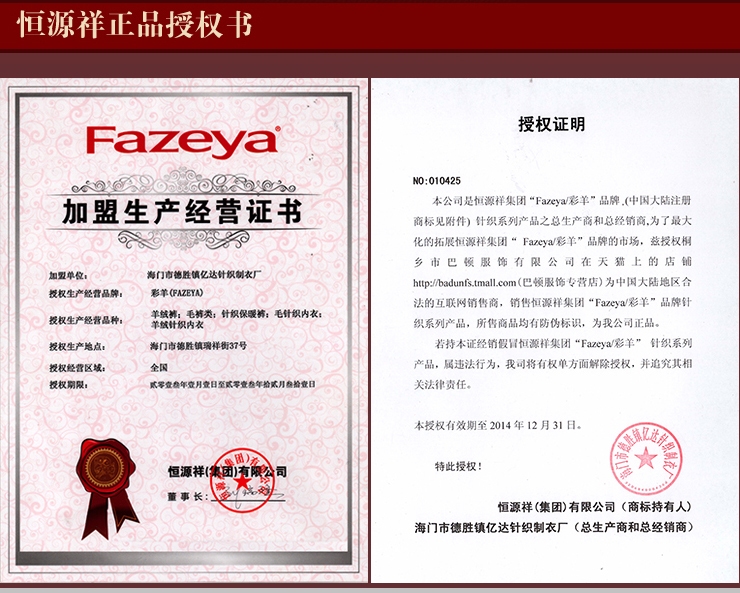Click the round red stamp over 恒源祥(集团)有限公司

point(242,481)
